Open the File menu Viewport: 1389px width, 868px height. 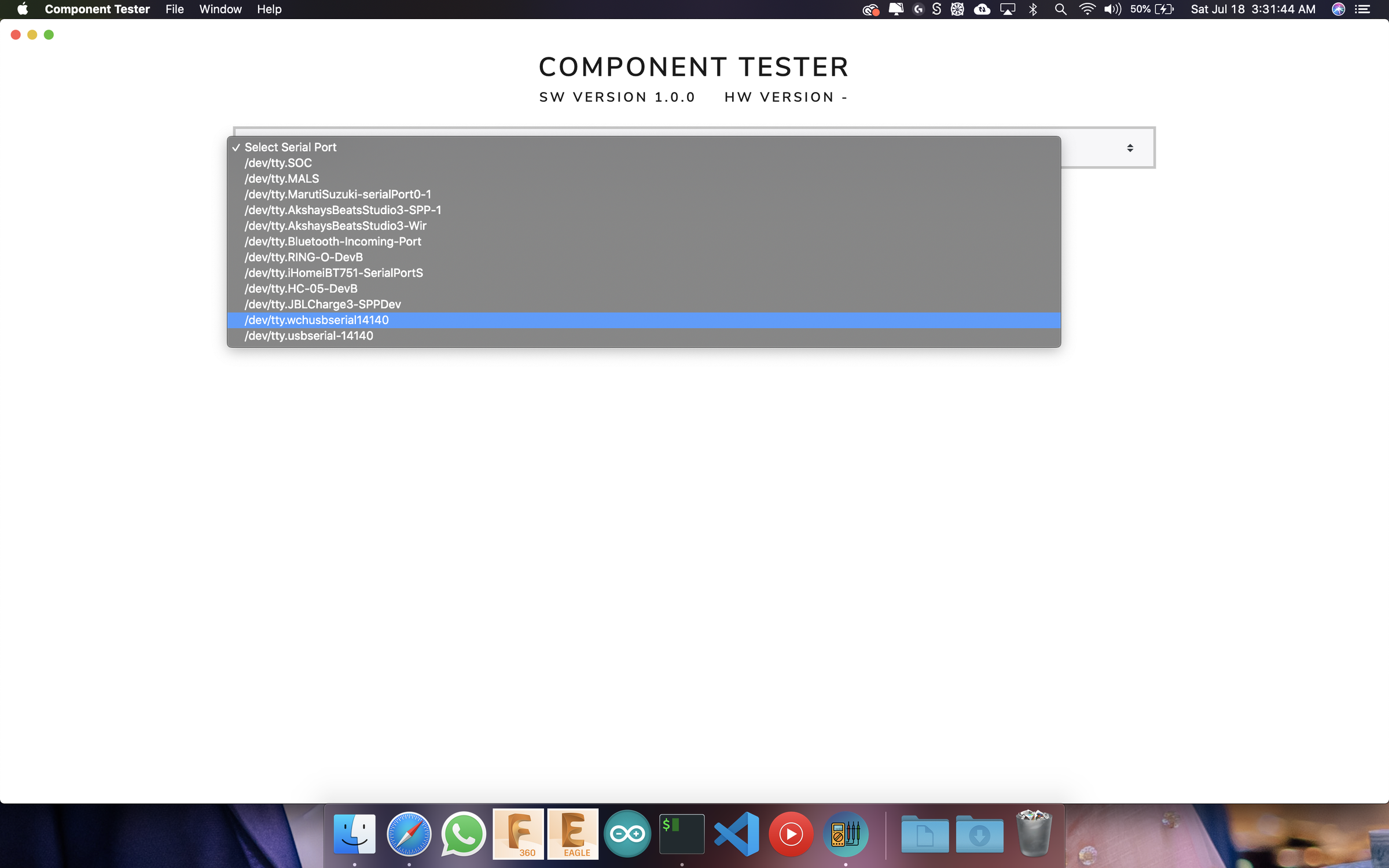tap(174, 9)
